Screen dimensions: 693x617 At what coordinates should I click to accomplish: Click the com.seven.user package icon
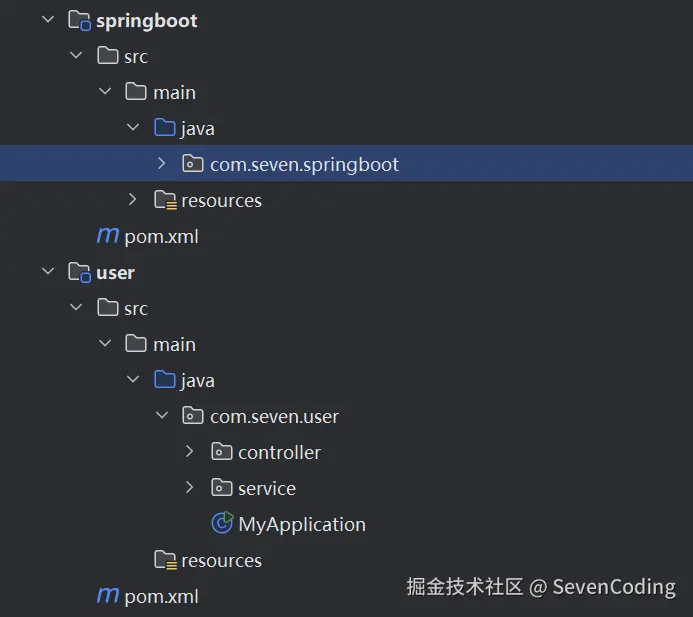[x=193, y=416]
